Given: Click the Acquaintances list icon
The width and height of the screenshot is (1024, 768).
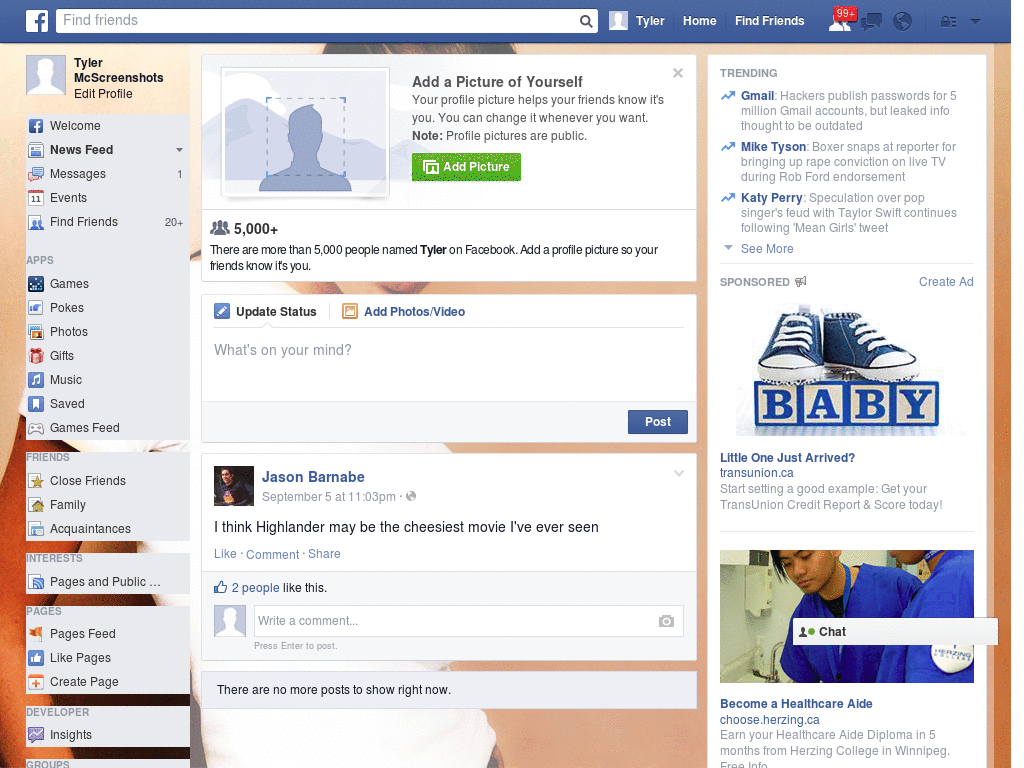Looking at the screenshot, I should click(36, 529).
